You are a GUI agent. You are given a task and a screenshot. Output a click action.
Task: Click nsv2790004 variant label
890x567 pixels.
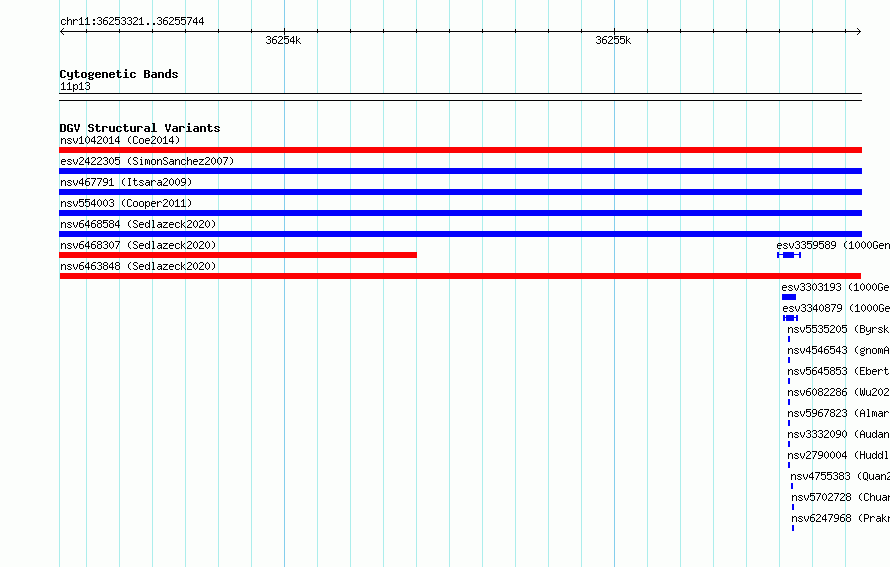(x=838, y=455)
